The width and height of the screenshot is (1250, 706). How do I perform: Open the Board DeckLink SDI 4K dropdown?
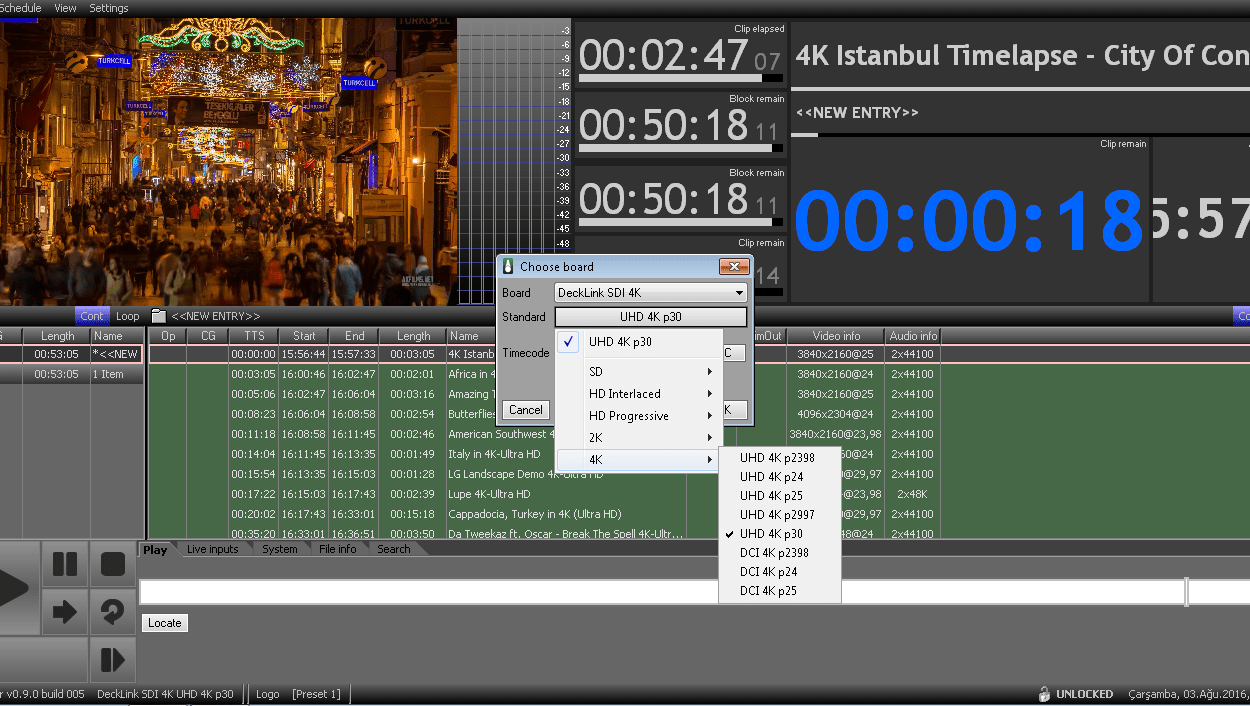pyautogui.click(x=651, y=293)
